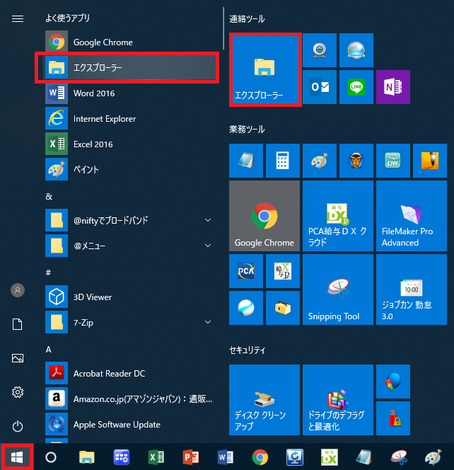Viewport: 454px width, 470px height.
Task: Open ペイント from the app list
Action: [x=131, y=169]
